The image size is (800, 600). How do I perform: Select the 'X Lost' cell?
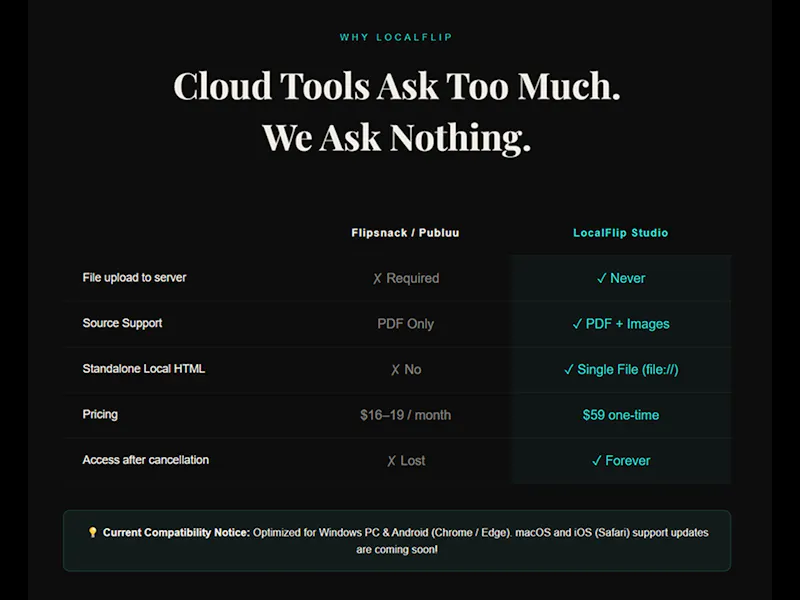click(406, 461)
